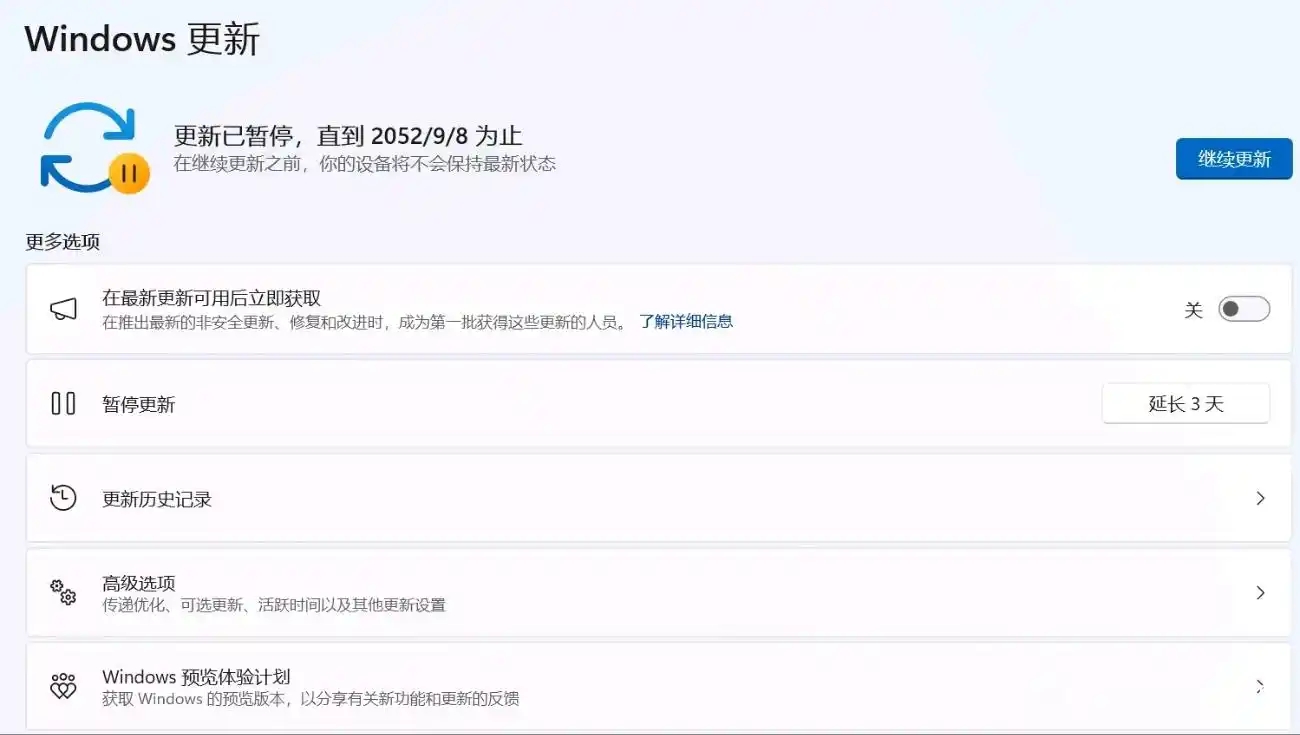The height and width of the screenshot is (735, 1300).
Task: Click the pause icon beside 暂停更新
Action: click(x=63, y=404)
